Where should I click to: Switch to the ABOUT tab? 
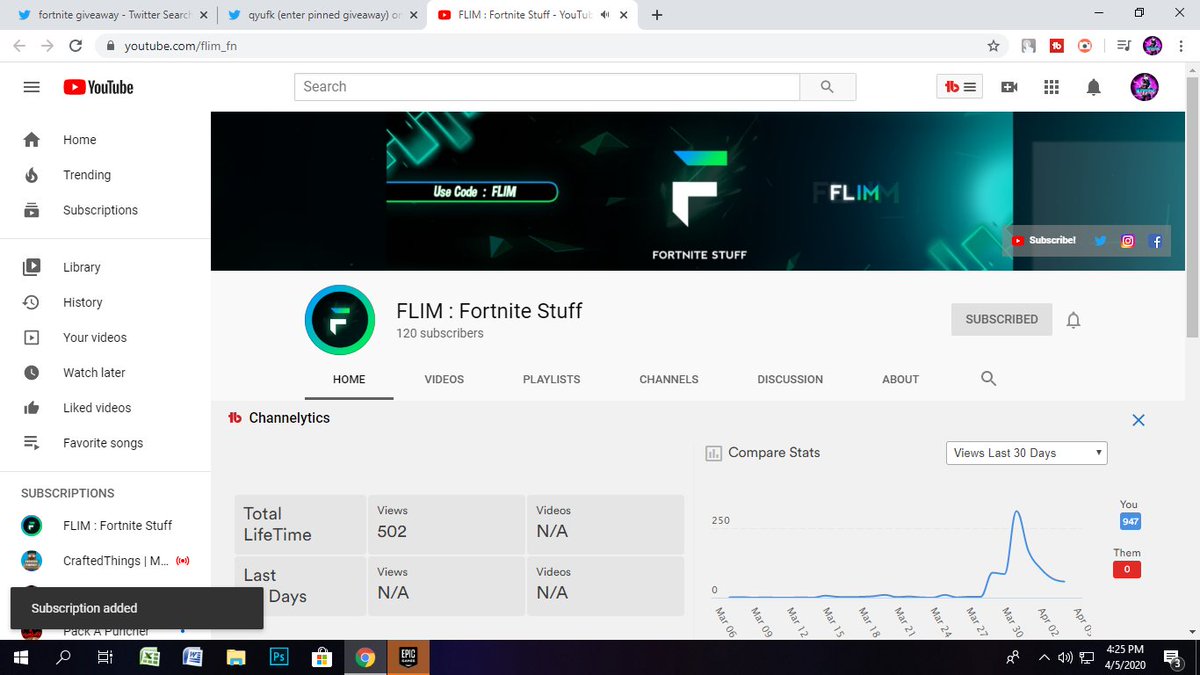click(900, 379)
